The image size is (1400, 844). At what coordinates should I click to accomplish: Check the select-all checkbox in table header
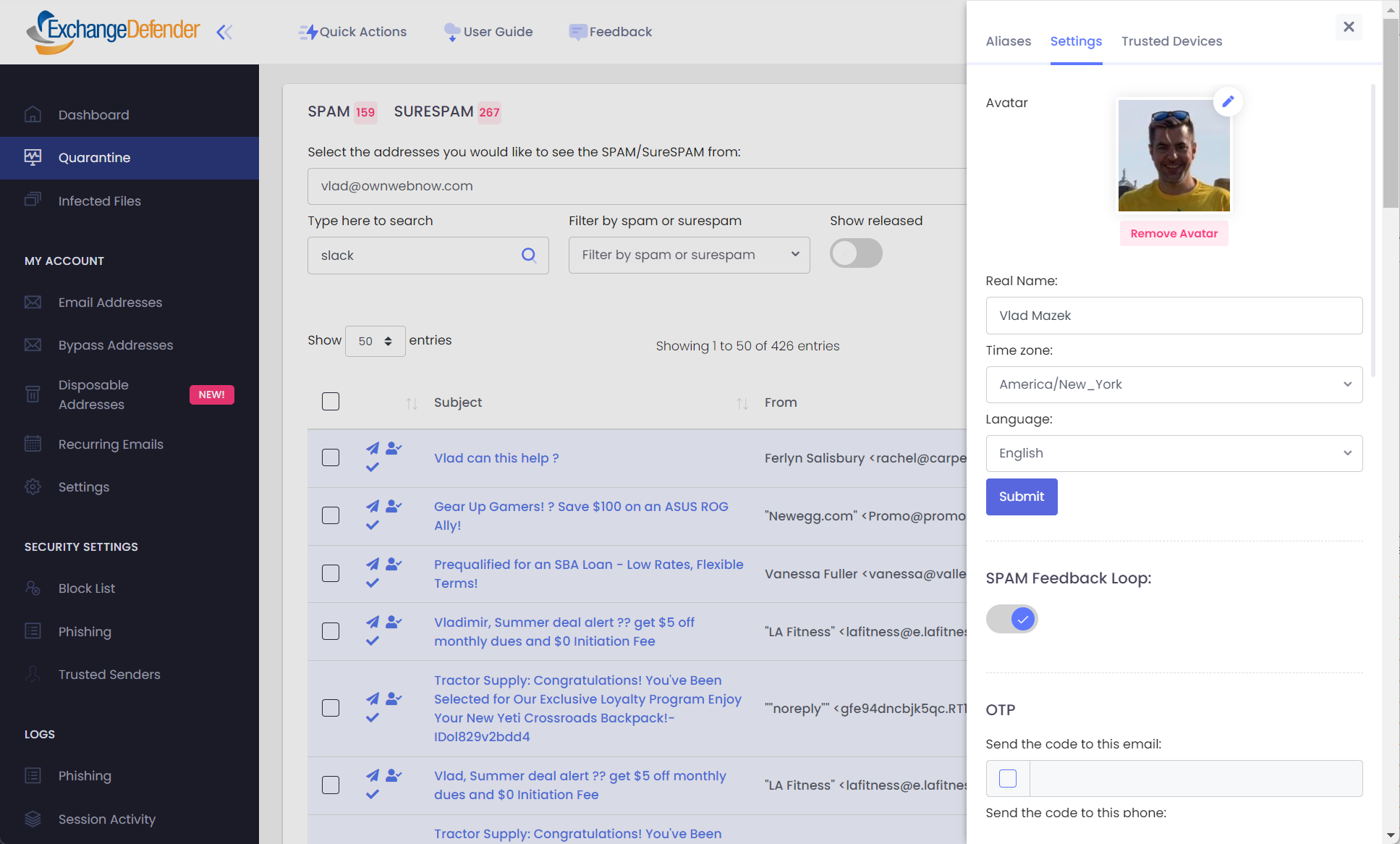(x=331, y=402)
